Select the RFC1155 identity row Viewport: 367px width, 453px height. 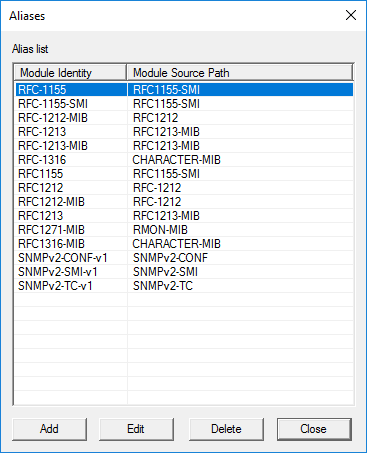click(184, 174)
